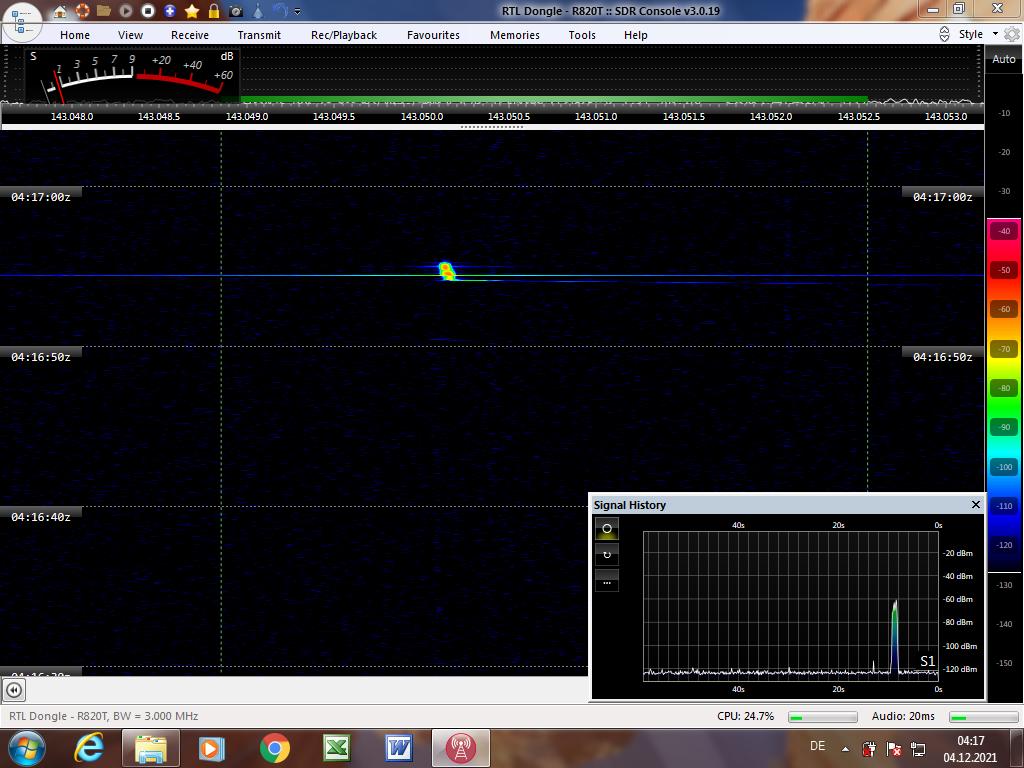Show hidden system tray icons
This screenshot has height=768, width=1024.
(x=846, y=749)
